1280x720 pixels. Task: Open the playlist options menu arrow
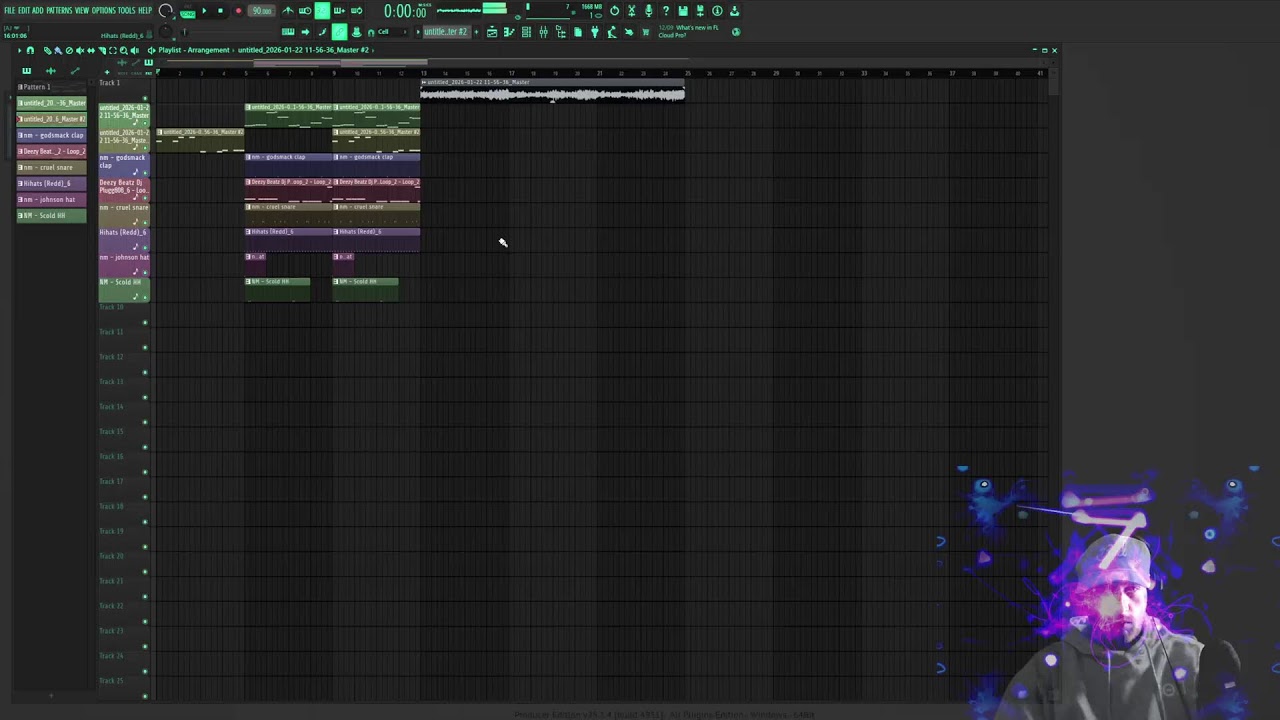[x=19, y=50]
